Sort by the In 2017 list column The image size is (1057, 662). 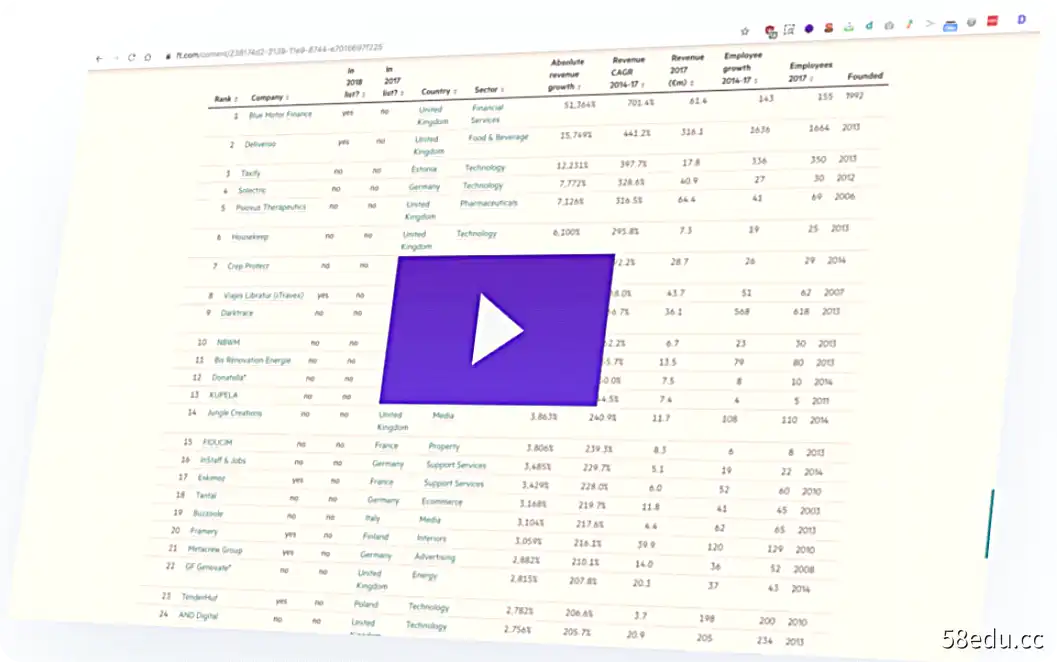click(392, 81)
